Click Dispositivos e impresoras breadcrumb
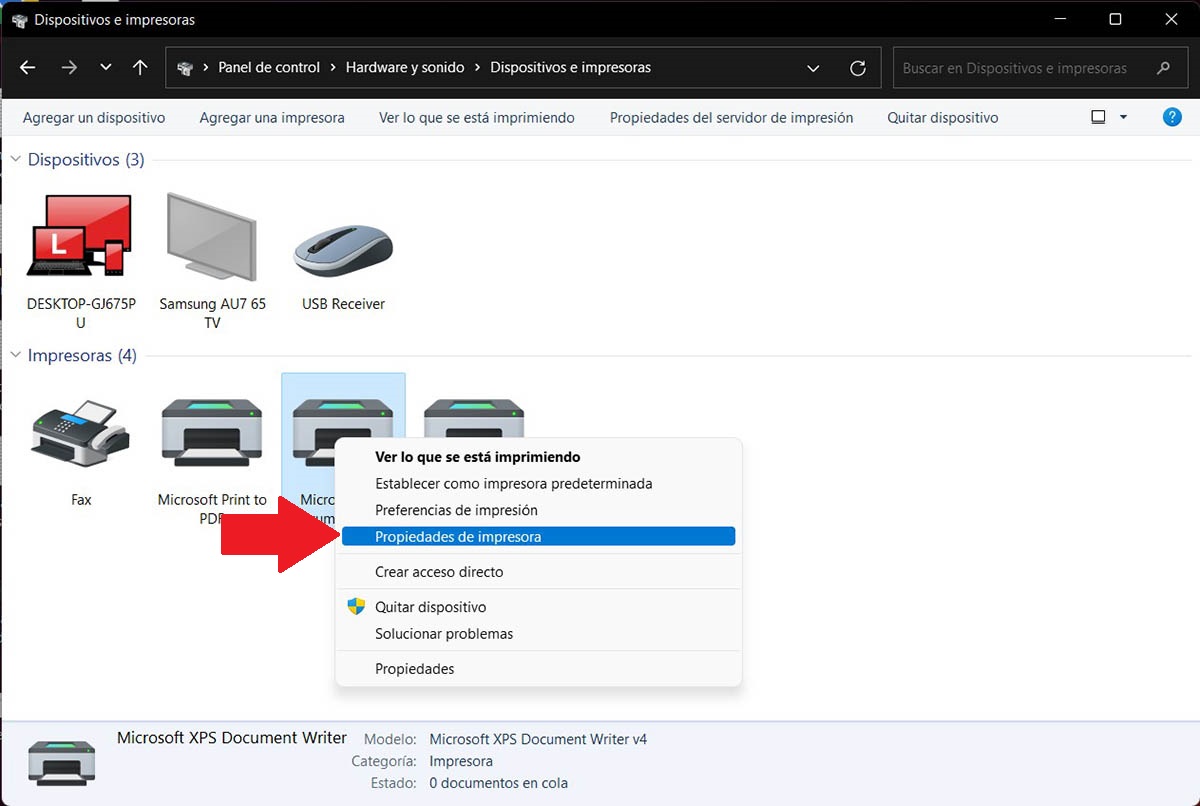Viewport: 1200px width, 806px height. [x=571, y=68]
